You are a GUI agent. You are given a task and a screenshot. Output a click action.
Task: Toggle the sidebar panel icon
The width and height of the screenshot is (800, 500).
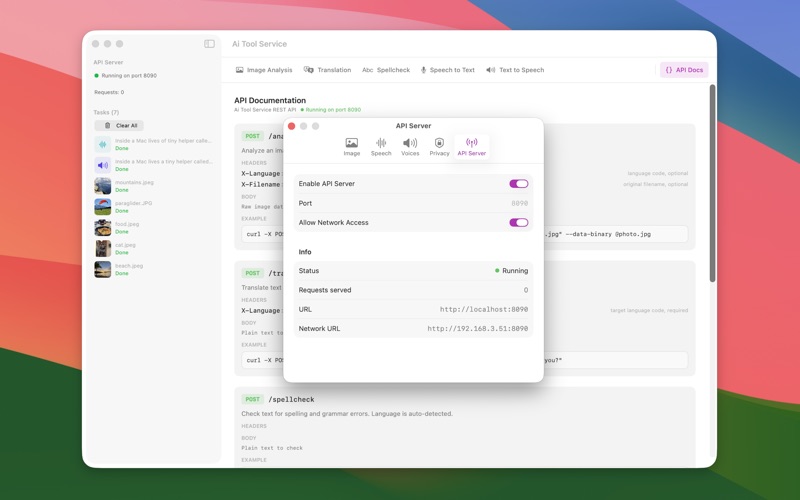209,44
